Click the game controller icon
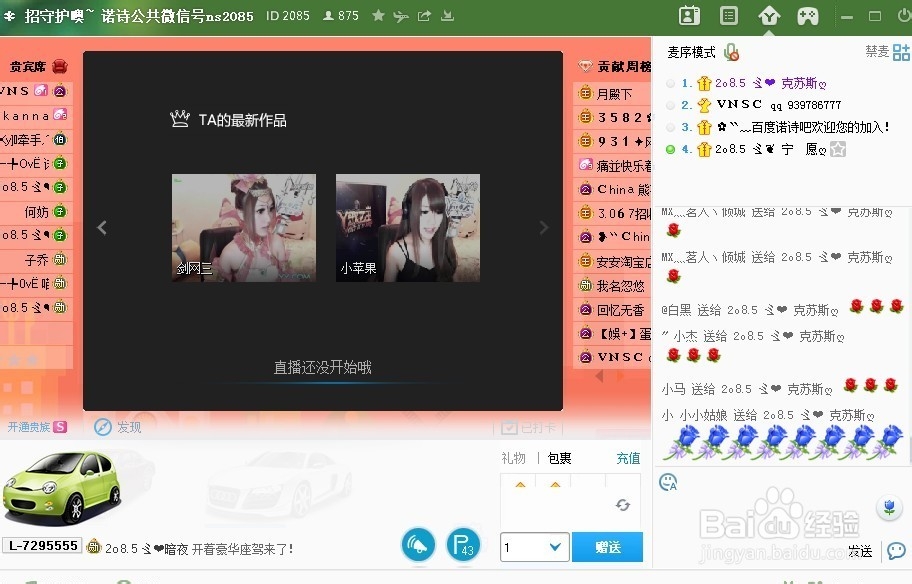 point(808,16)
